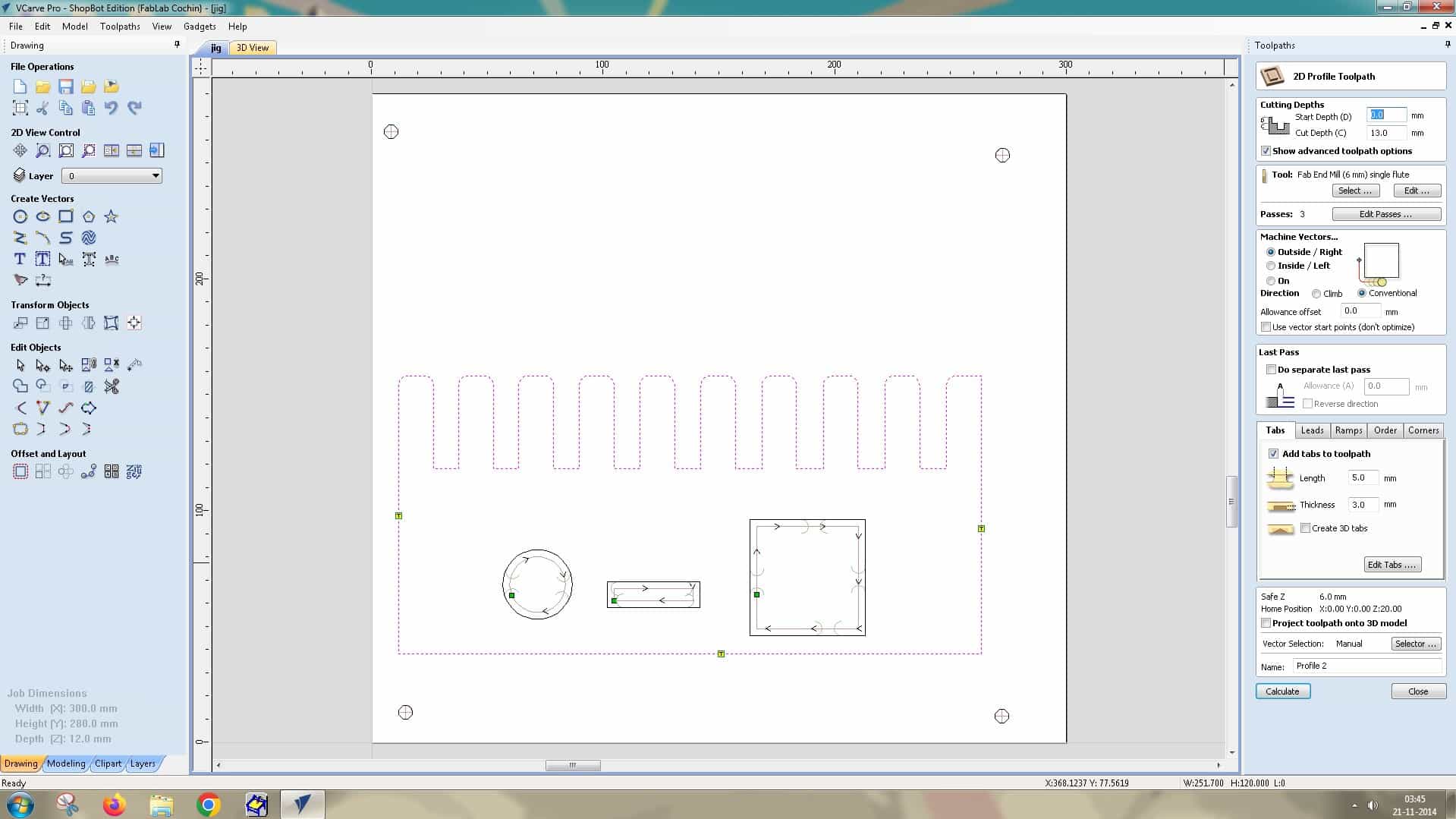Select the Draw Rectangle tool
The image size is (1456, 819).
pos(66,216)
